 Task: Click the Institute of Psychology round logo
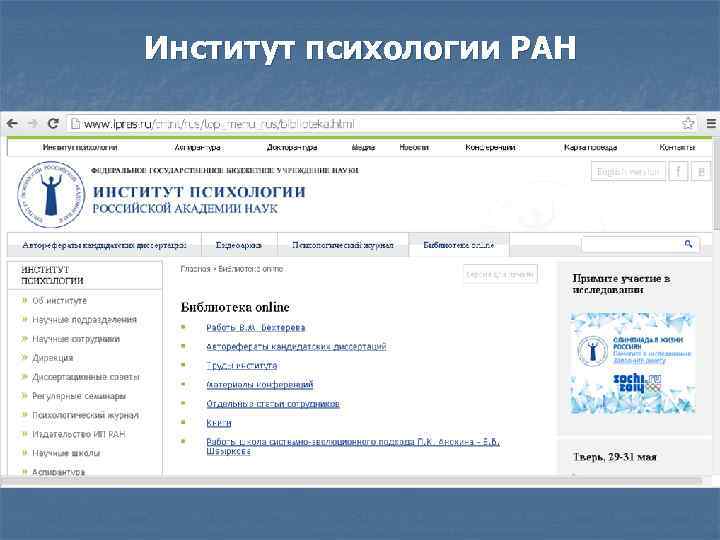(x=51, y=195)
